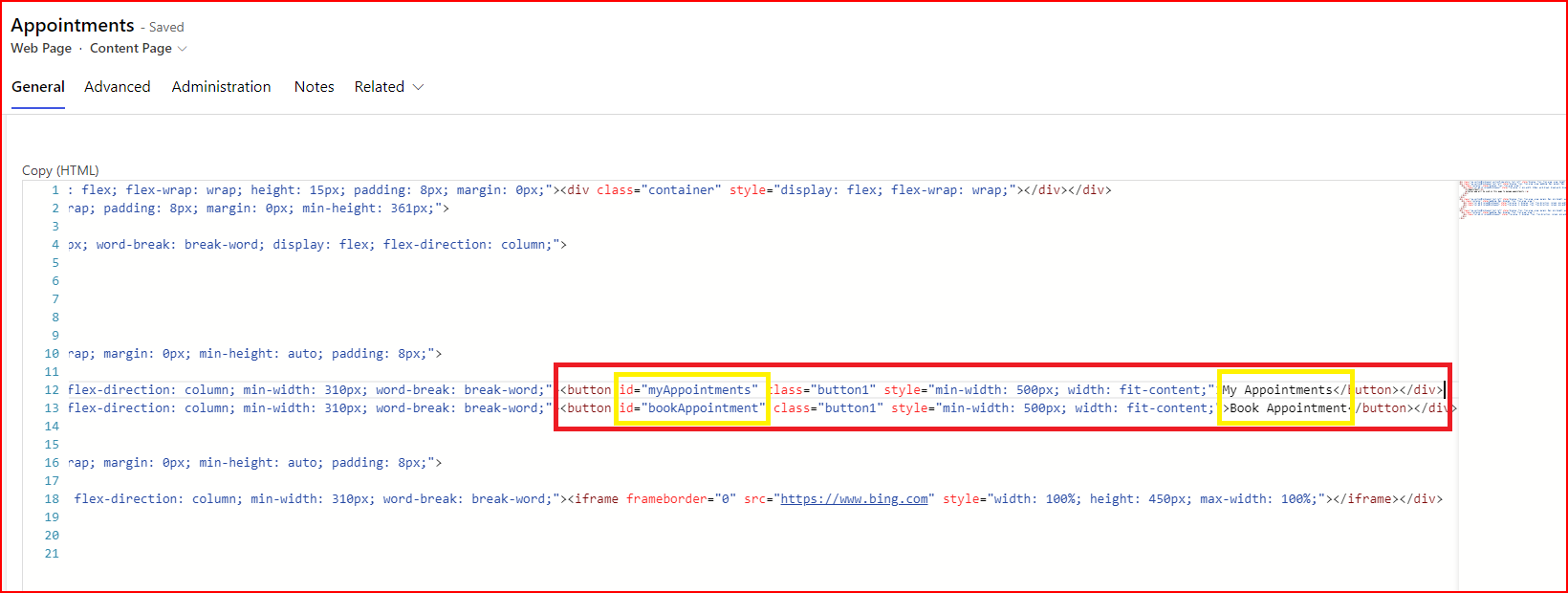
Task: Expand the Related dropdown menu
Action: (389, 87)
